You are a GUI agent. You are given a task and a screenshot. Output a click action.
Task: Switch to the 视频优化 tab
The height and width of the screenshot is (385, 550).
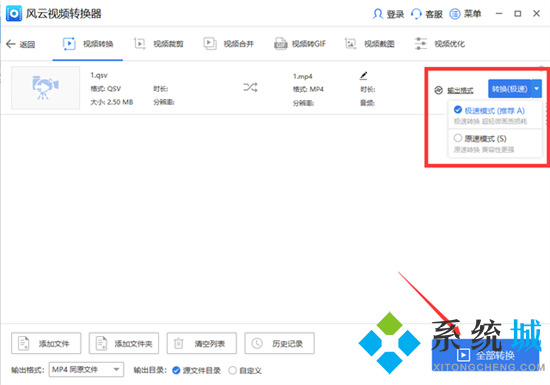(440, 44)
